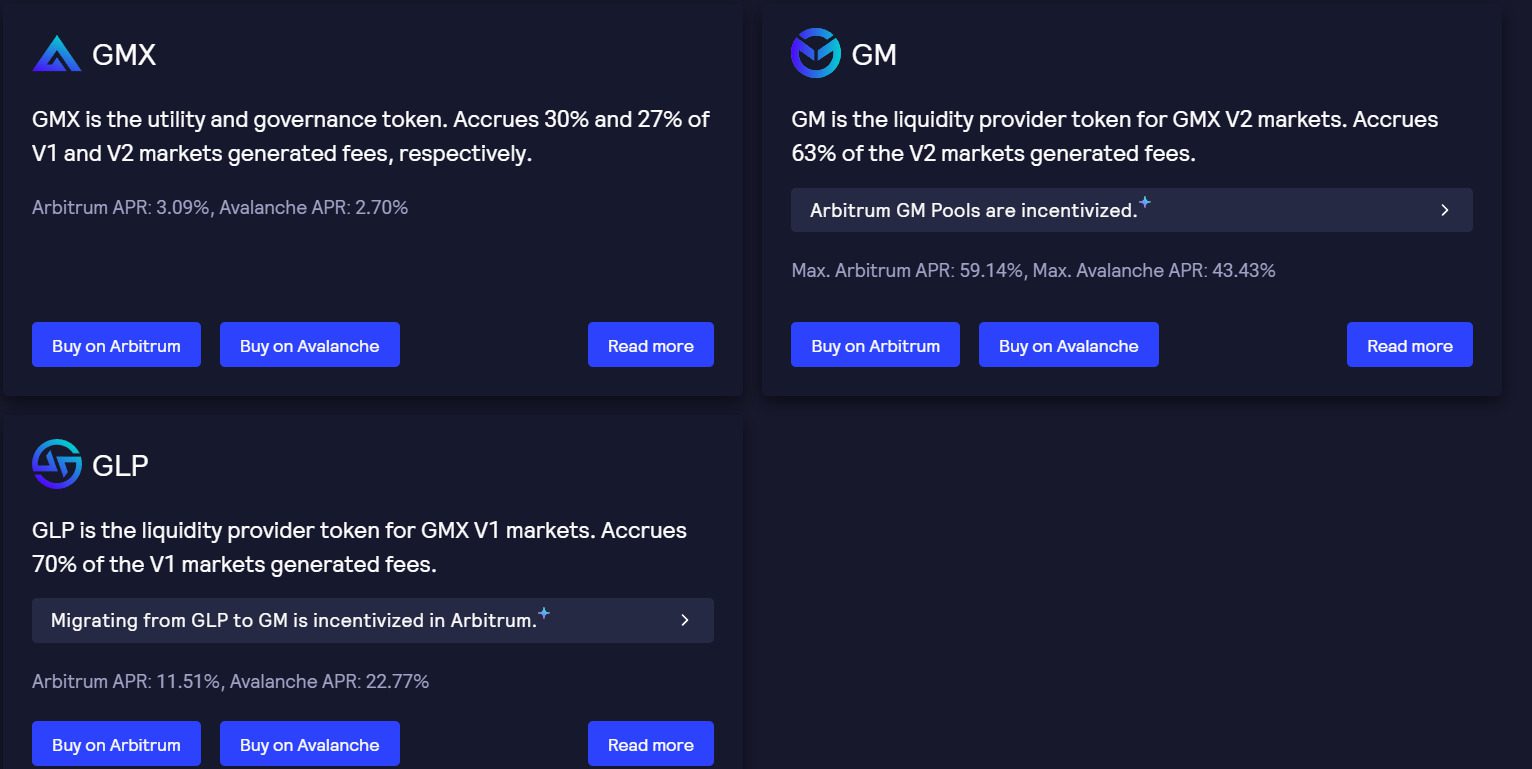Open the 'Arbitrum GM Pools are incentivized' text
Viewport: 1532px width, 769px height.
(x=973, y=211)
